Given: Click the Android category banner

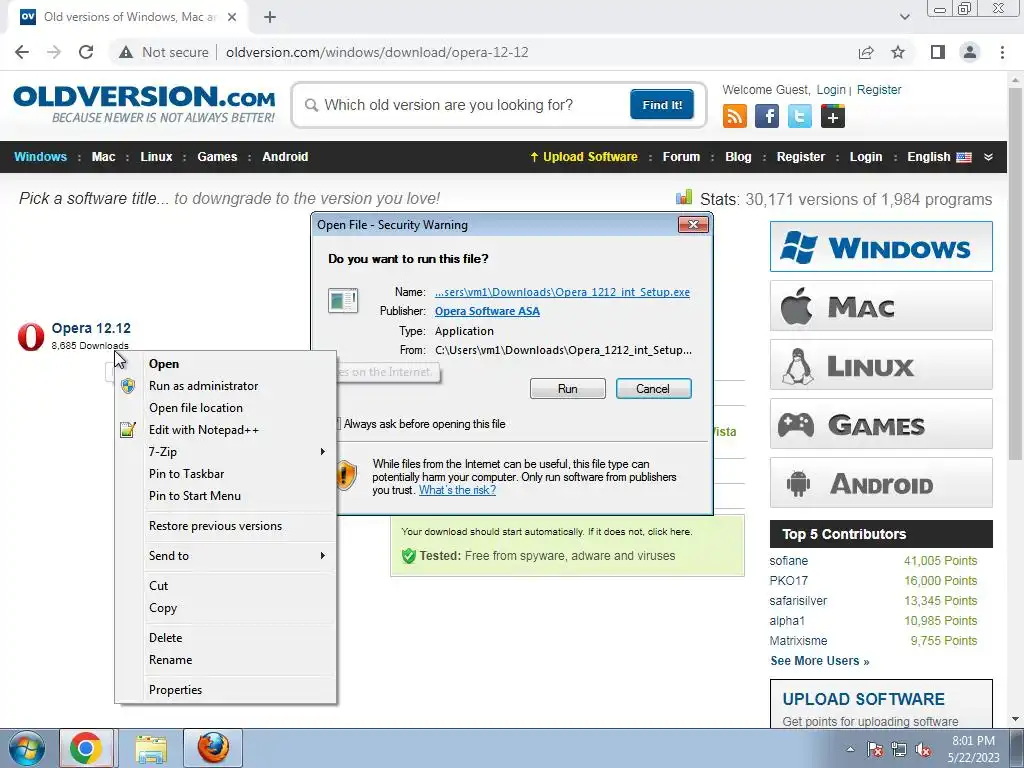Looking at the screenshot, I should [x=881, y=483].
